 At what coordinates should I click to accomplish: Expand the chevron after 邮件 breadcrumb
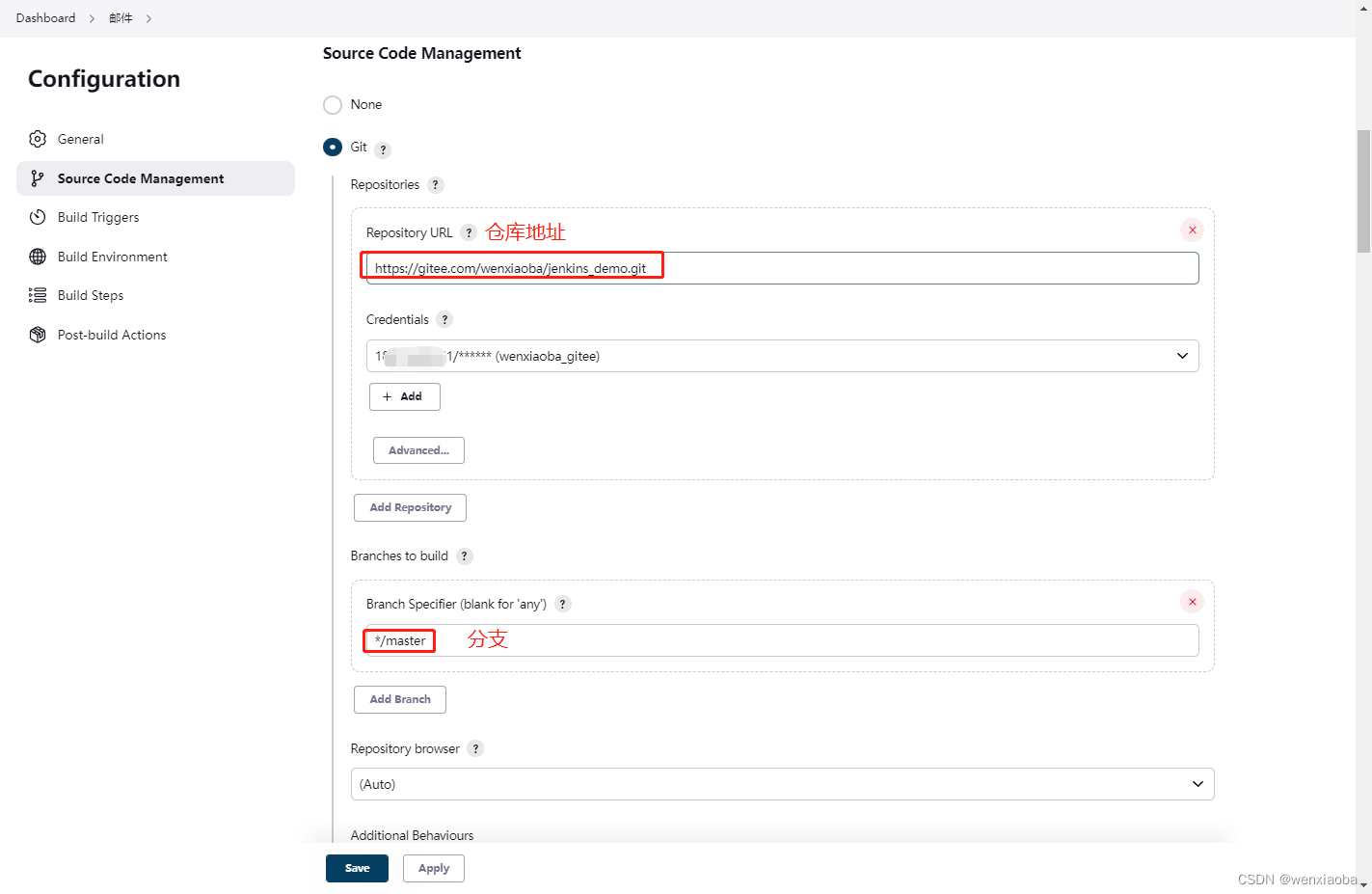click(x=148, y=18)
